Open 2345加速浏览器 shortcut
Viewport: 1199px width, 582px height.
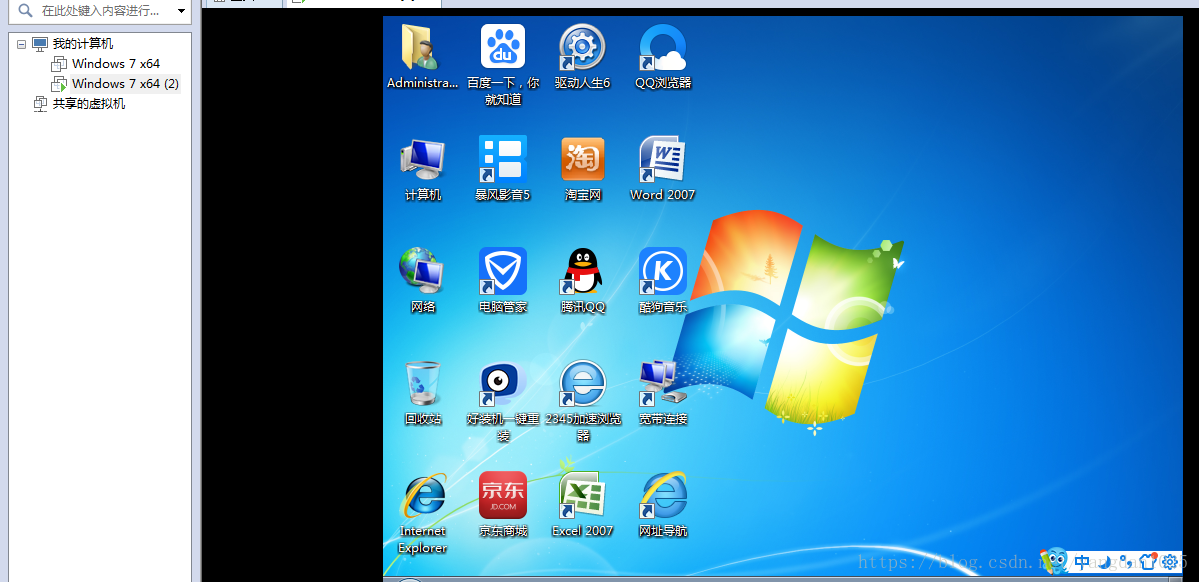583,382
